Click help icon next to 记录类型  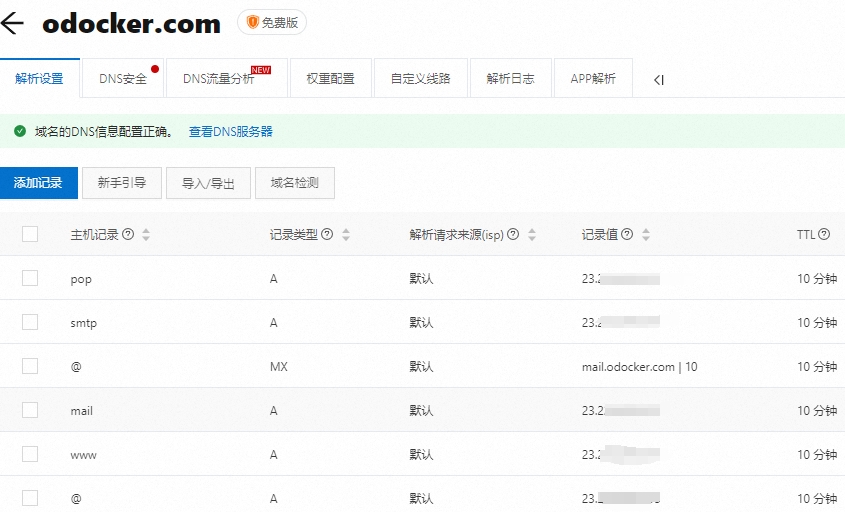[x=327, y=235]
